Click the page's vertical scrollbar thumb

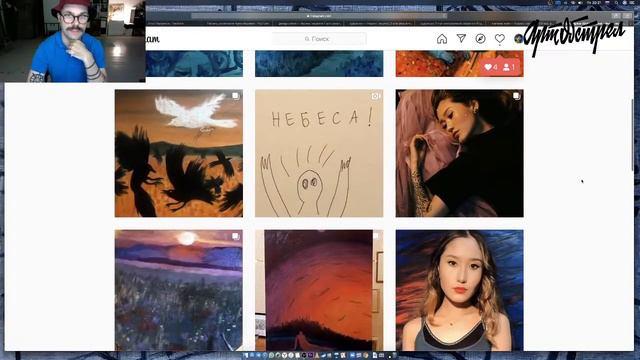pos(633,135)
